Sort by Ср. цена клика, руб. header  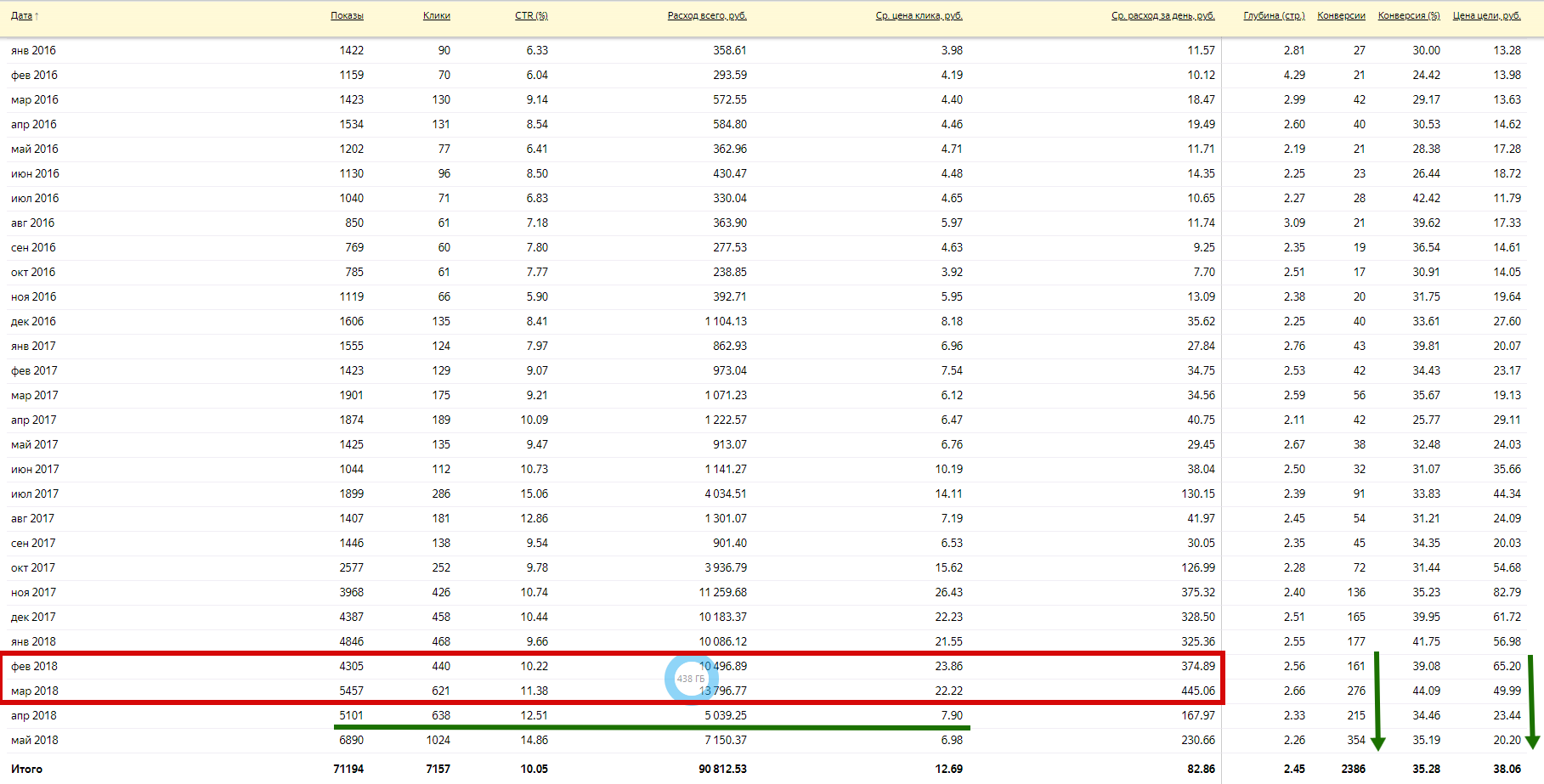pos(919,15)
